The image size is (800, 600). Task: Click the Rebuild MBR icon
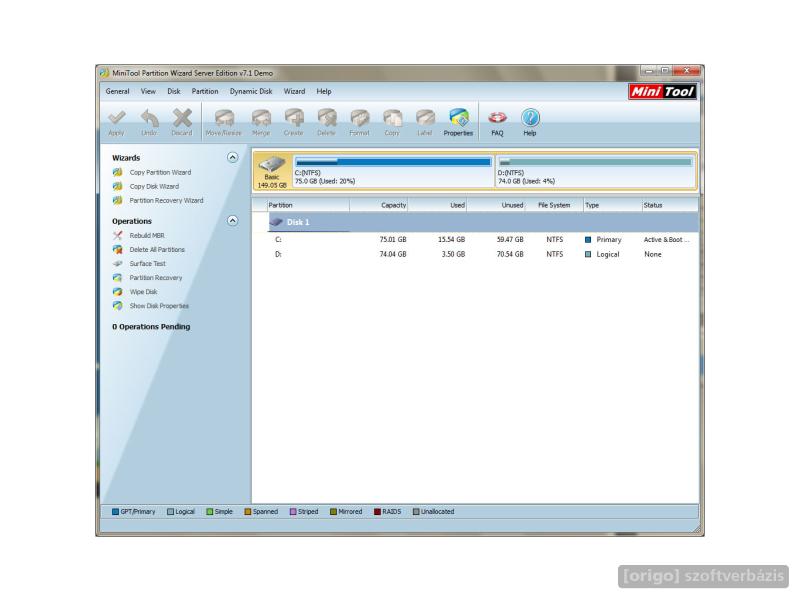(117, 235)
